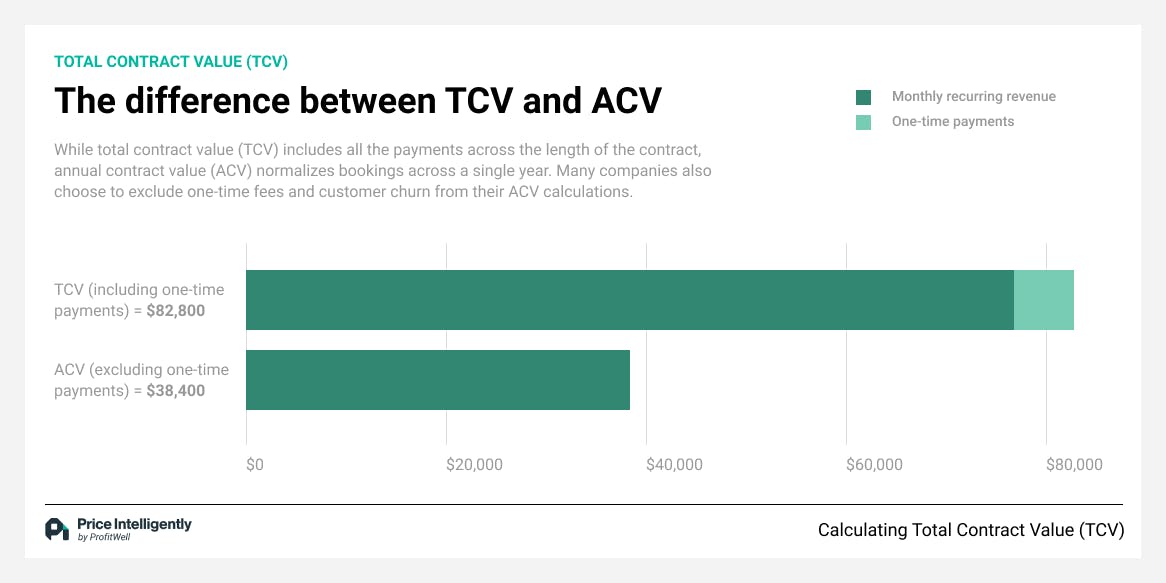Click the TOTAL CONTRACT VALUE (TCV) heading
This screenshot has height=583, width=1166.
pyautogui.click(x=171, y=61)
